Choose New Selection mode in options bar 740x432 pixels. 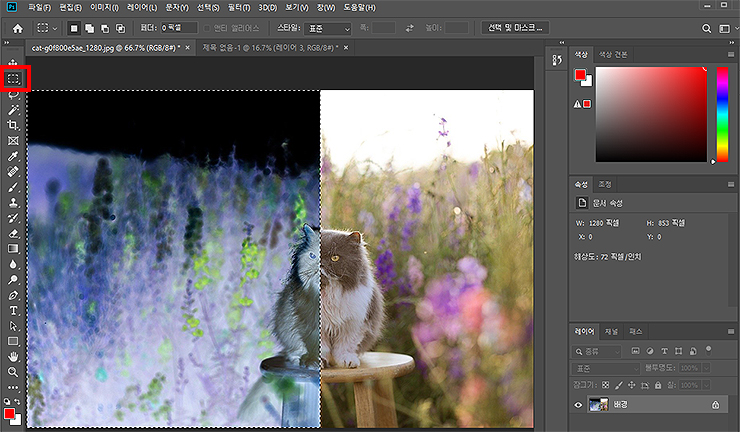(x=74, y=28)
